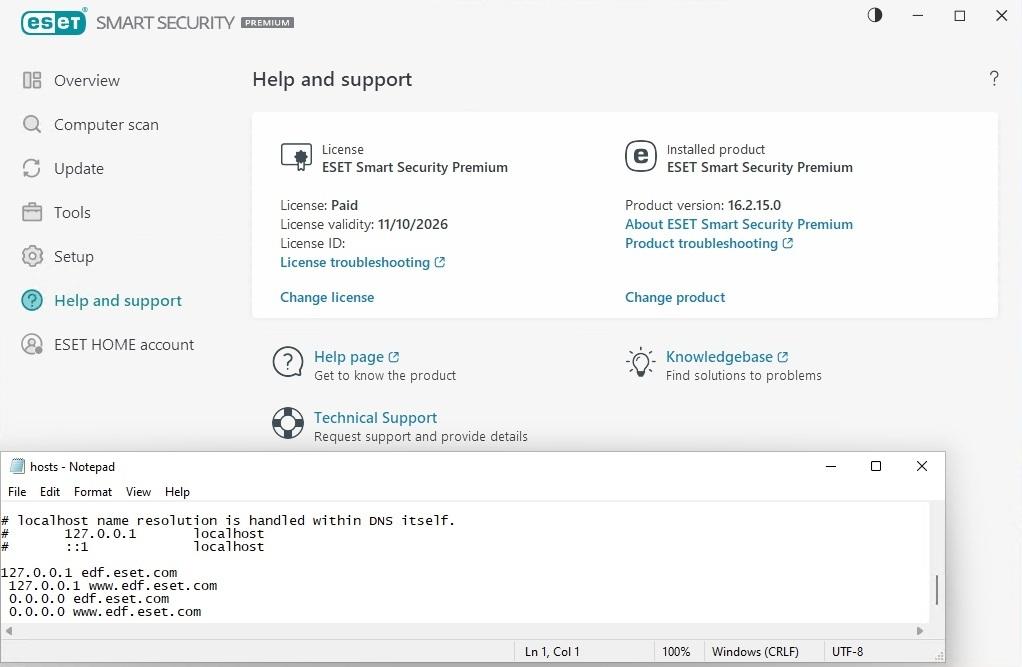Click the Help and support sidebar icon
Screen dimensions: 1022x667
pyautogui.click(x=32, y=300)
